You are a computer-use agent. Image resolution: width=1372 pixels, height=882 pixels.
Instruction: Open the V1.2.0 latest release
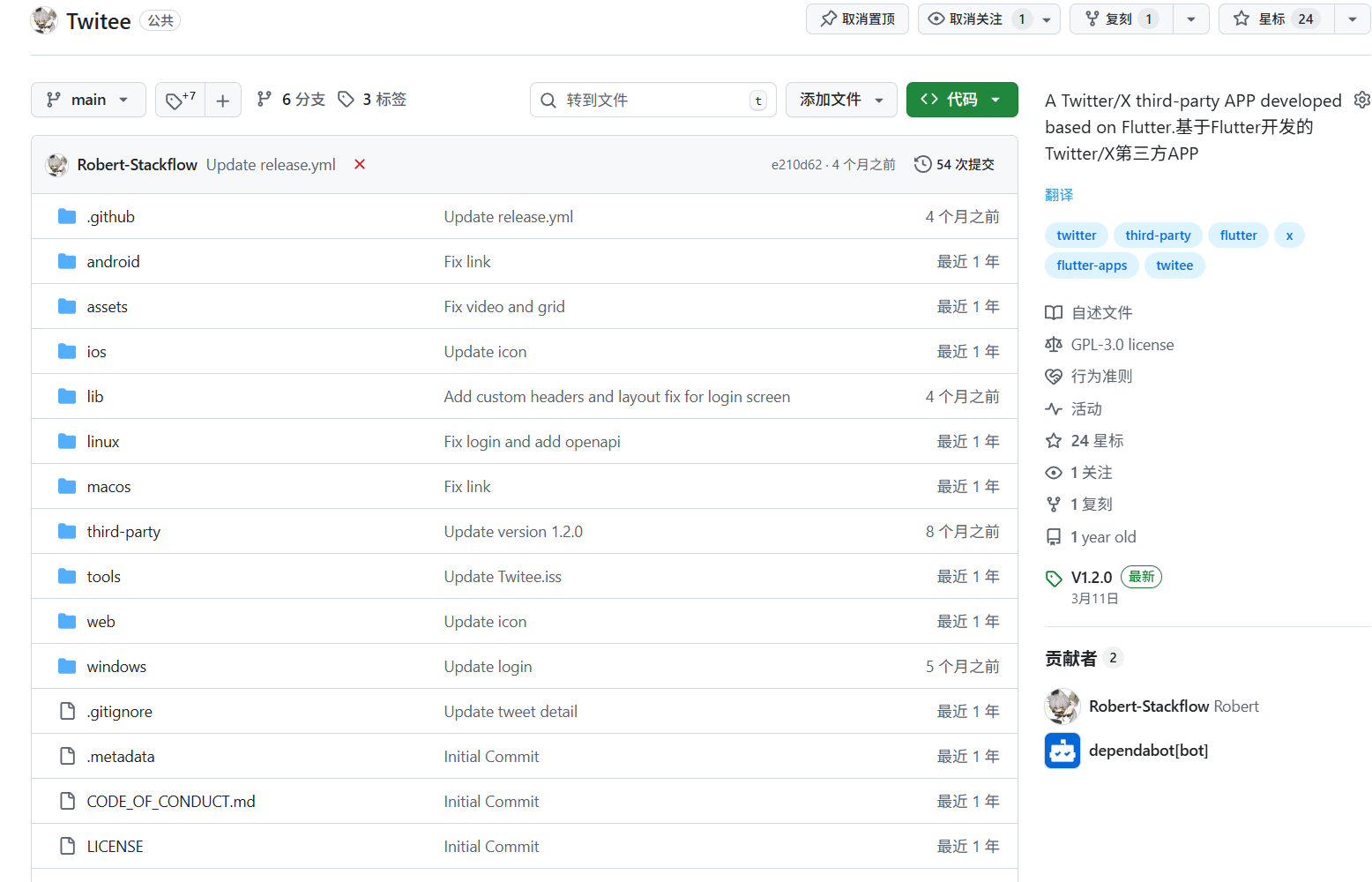tap(1091, 577)
